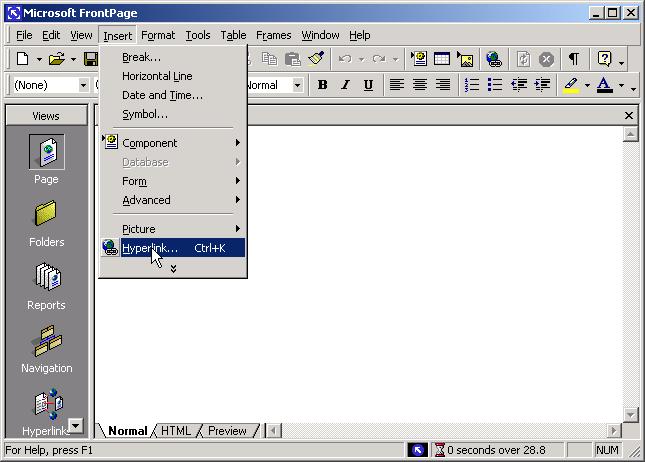The width and height of the screenshot is (645, 462).
Task: Switch to Reports view
Action: (x=46, y=286)
